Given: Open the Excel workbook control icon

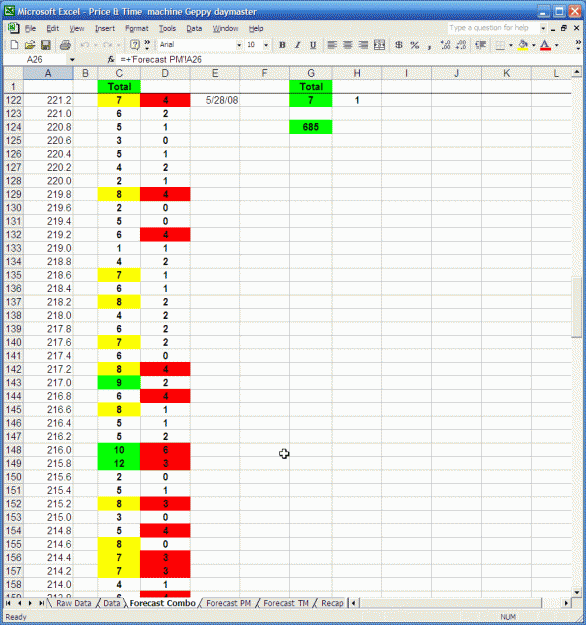Looking at the screenshot, I should pos(13,28).
